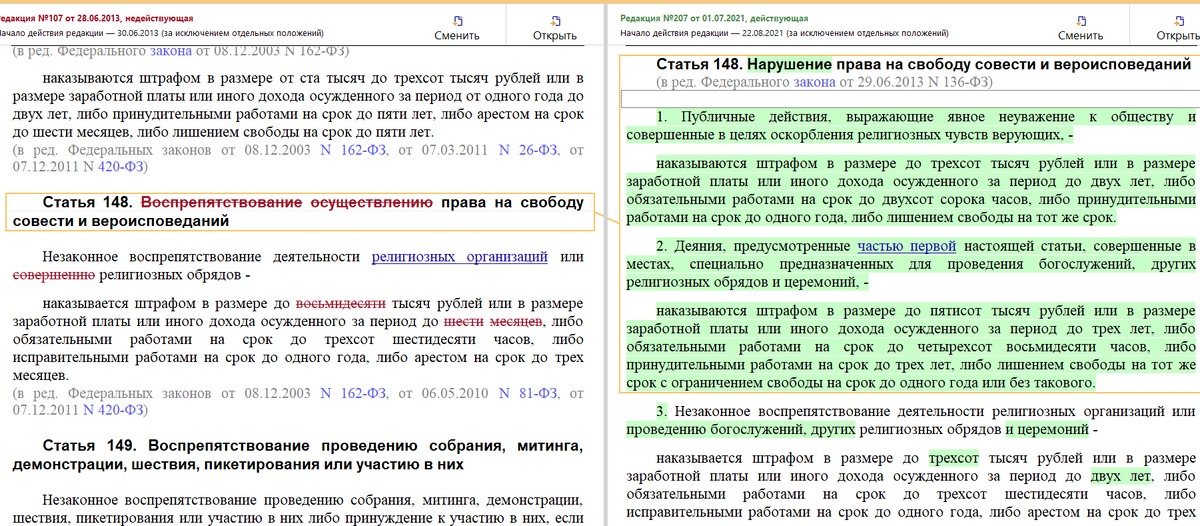Click struck-through word 'восьмидесяти' in left pane
Screen dimensions: 1200x526
[341, 303]
